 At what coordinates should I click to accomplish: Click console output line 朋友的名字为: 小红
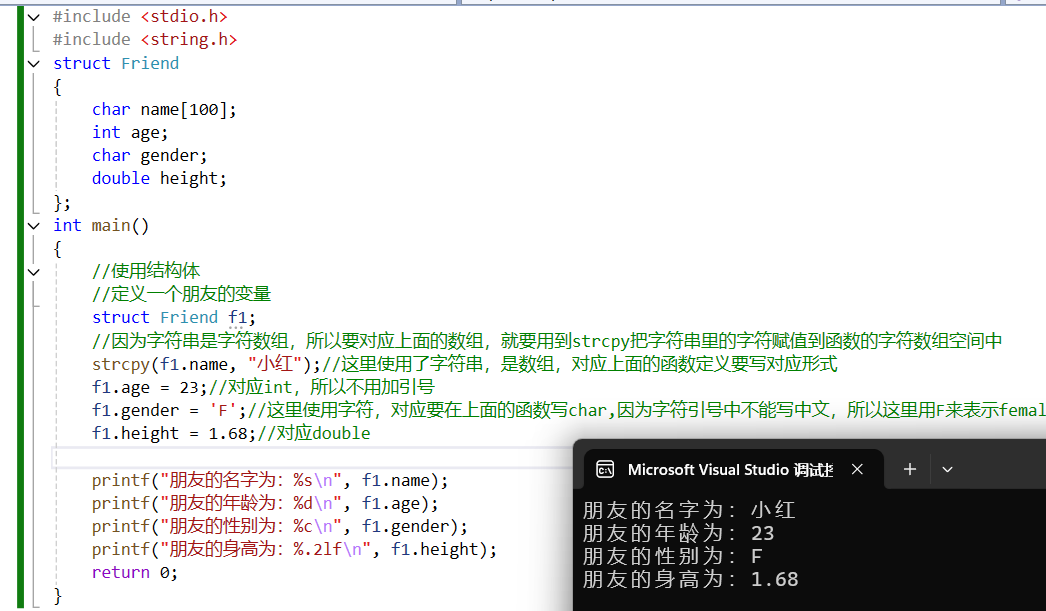point(689,510)
